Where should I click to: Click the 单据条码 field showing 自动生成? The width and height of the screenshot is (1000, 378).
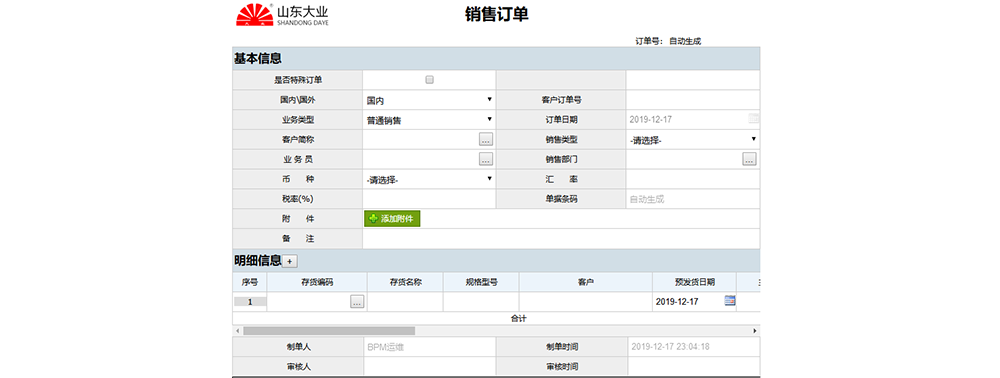click(x=693, y=199)
